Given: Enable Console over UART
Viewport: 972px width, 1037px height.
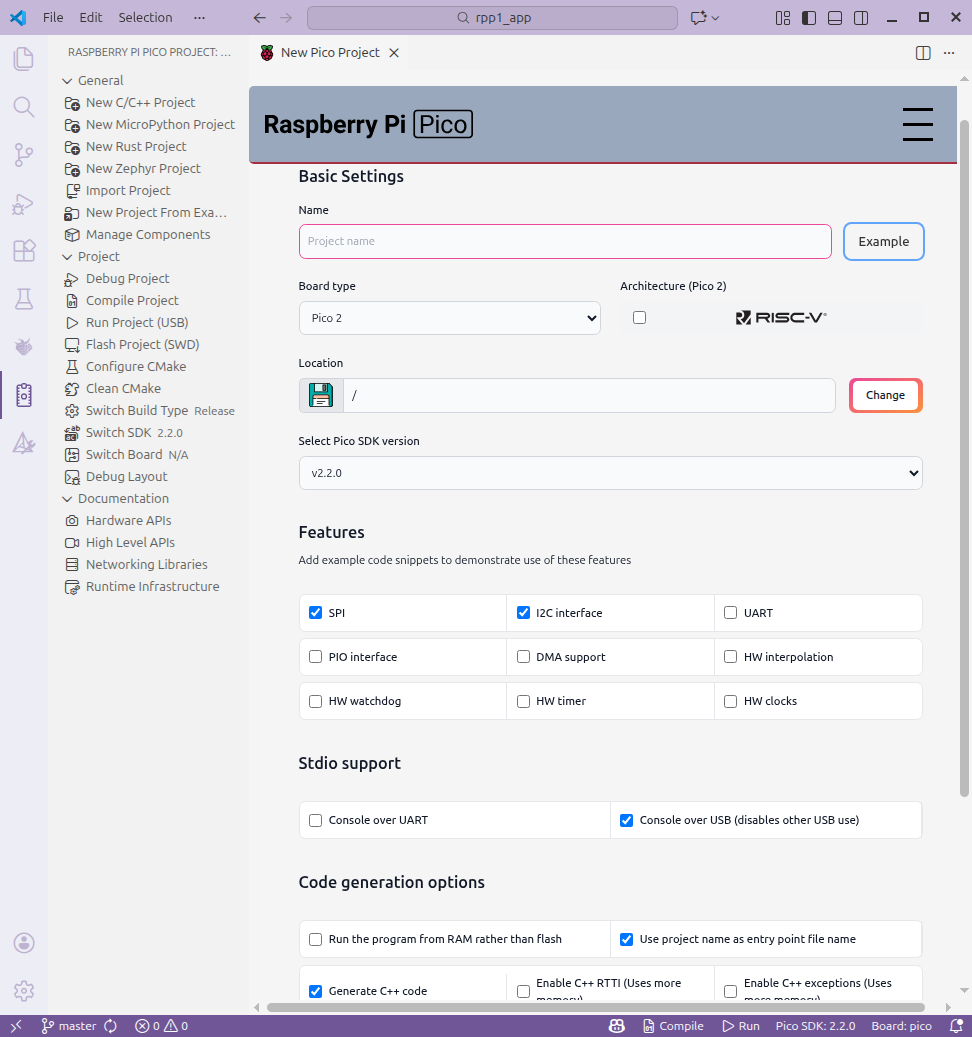Looking at the screenshot, I should (315, 820).
